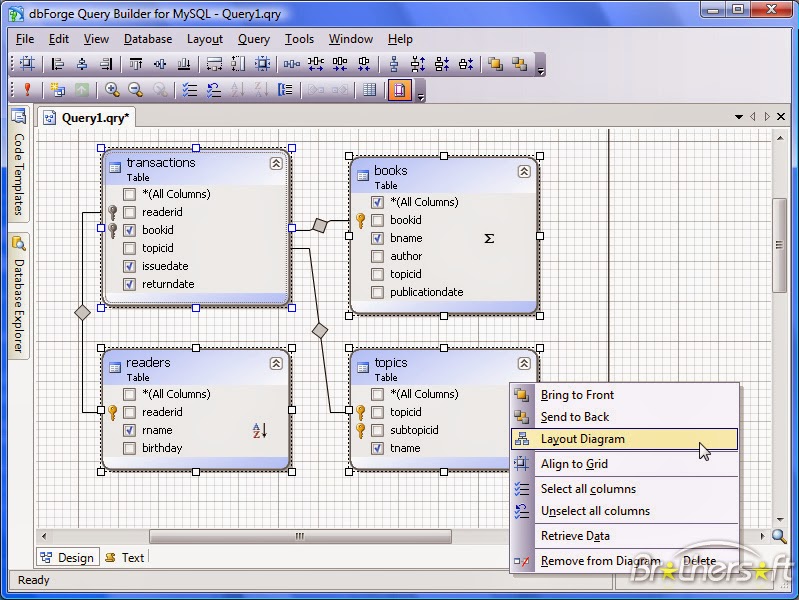Check the readerid column in transactions table
799x600 pixels.
[x=129, y=212]
